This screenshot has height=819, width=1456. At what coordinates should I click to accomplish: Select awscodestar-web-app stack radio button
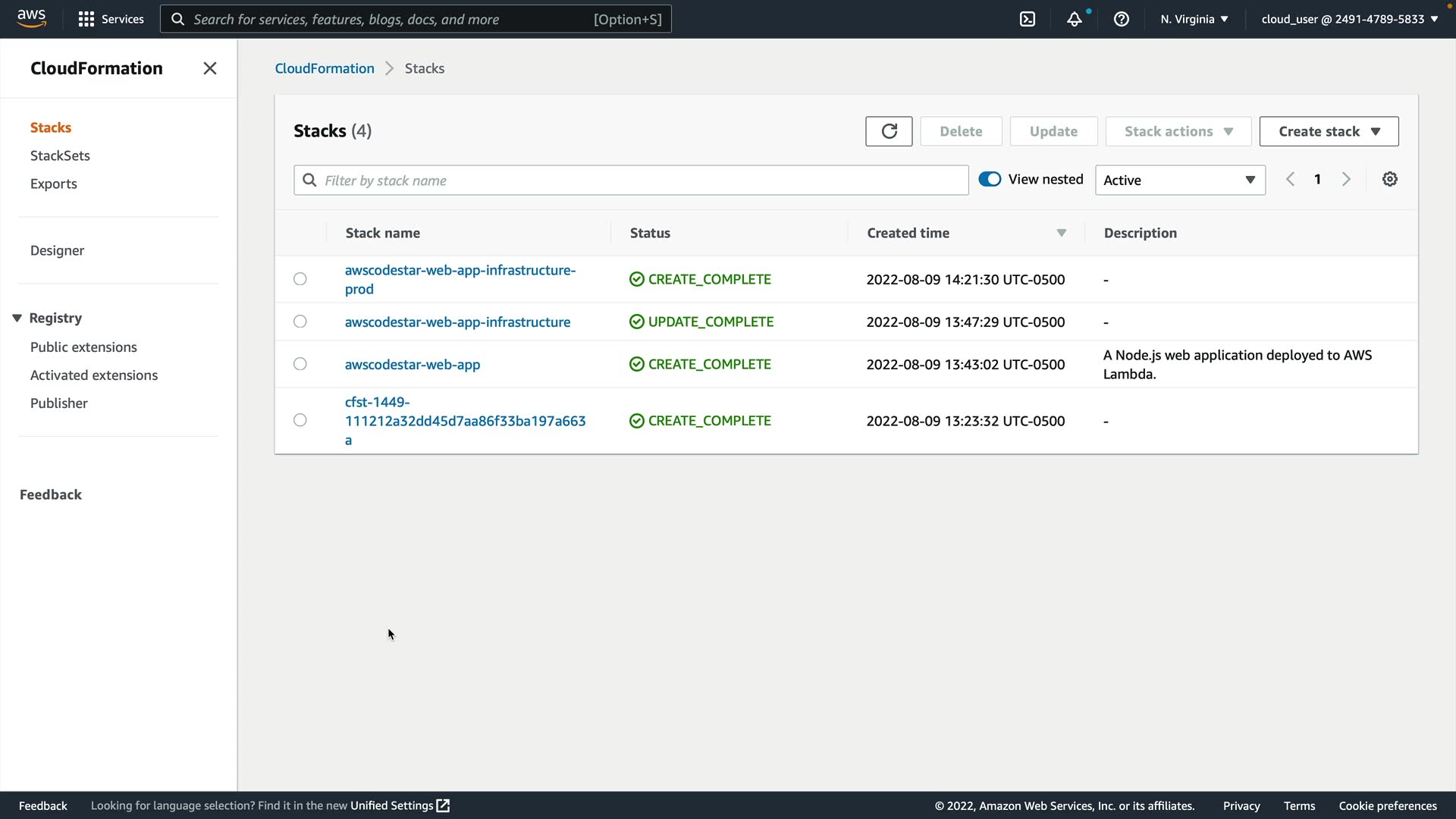pyautogui.click(x=300, y=364)
